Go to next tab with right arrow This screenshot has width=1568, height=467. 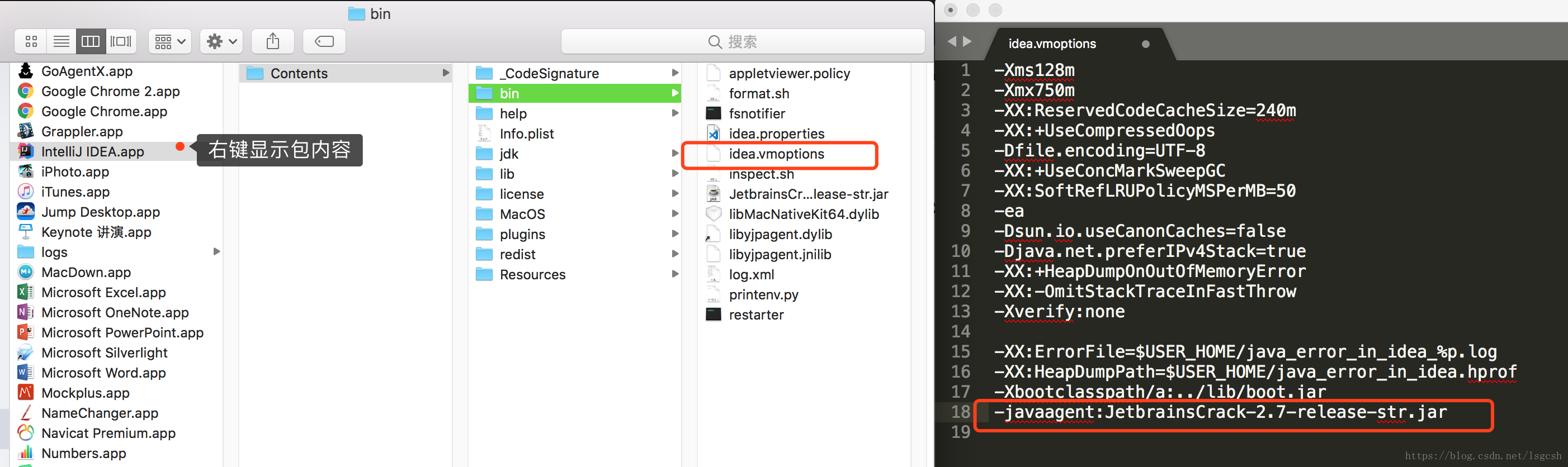967,41
